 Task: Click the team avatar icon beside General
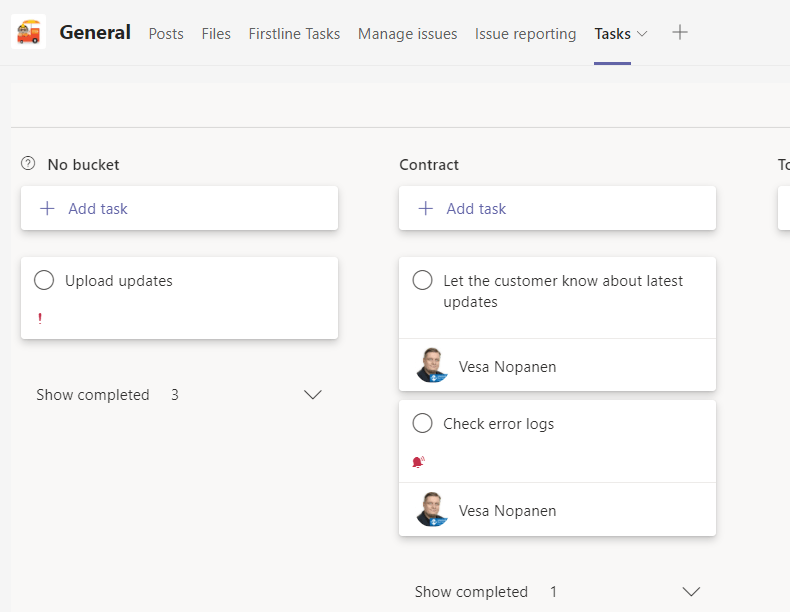(29, 33)
